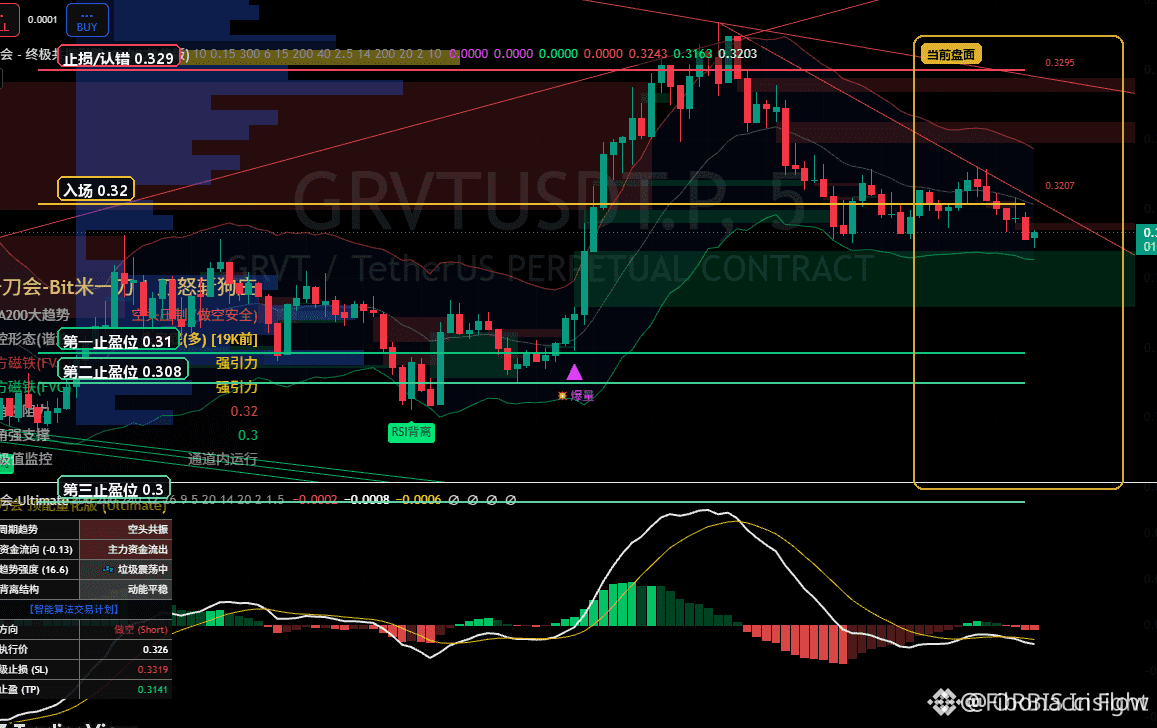Click the 第一止盈位 0.31 take-profit label

117,341
